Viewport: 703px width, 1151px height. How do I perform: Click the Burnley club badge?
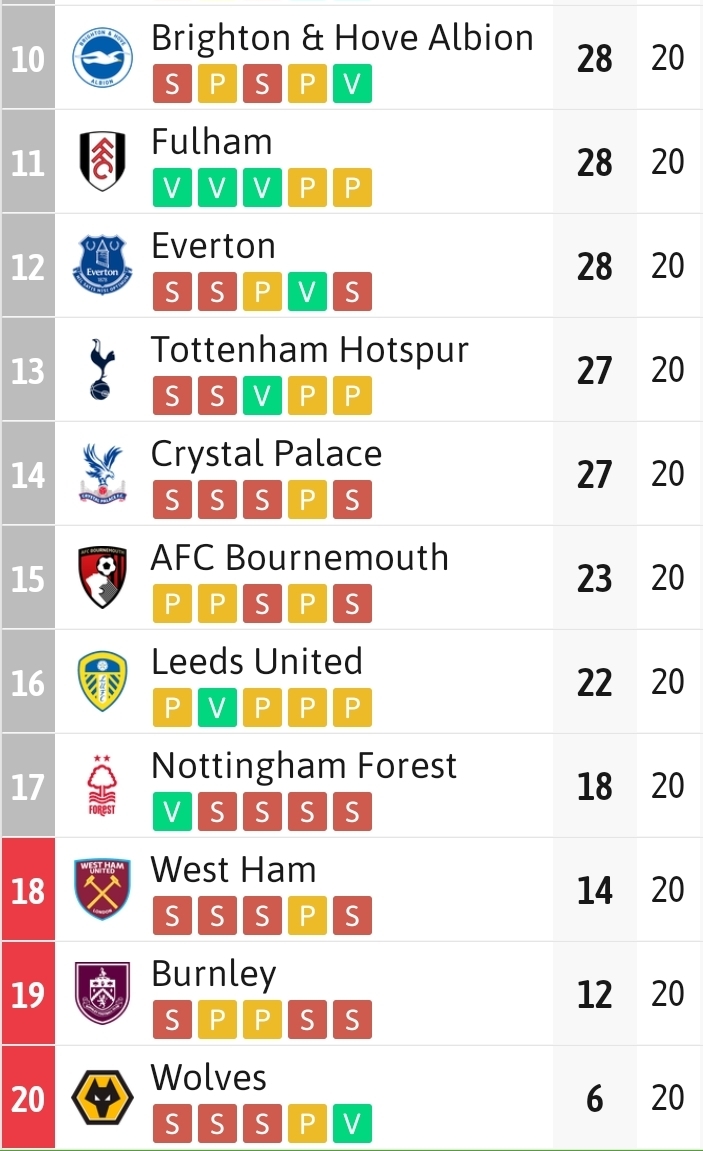pyautogui.click(x=102, y=994)
